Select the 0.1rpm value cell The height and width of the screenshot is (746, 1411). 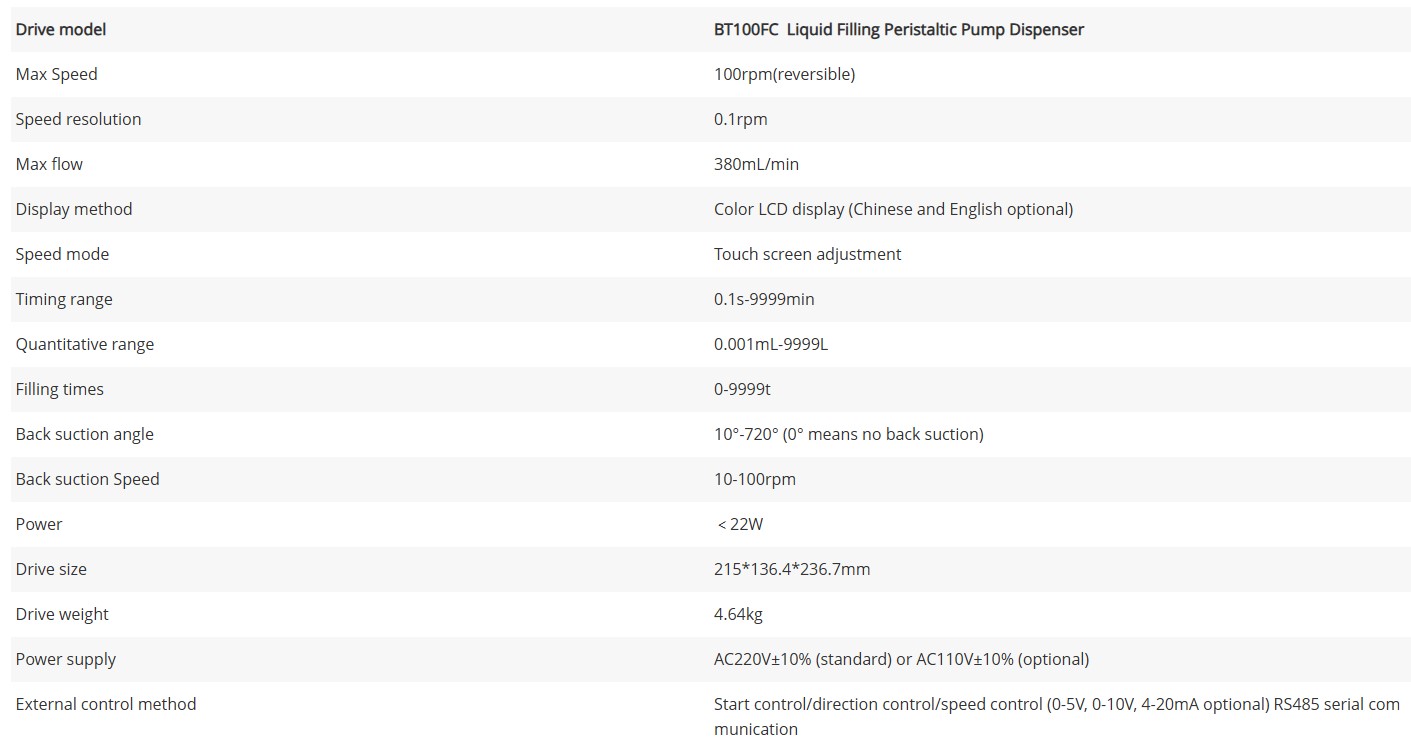click(x=740, y=119)
